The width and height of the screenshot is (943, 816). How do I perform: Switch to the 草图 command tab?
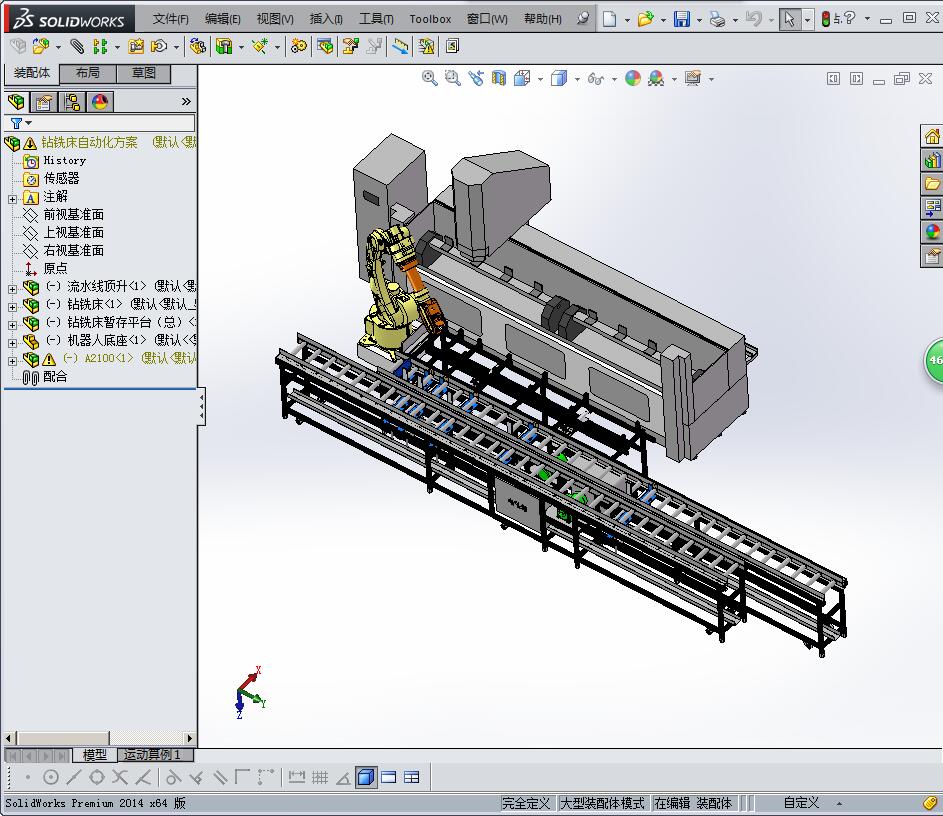tap(144, 73)
